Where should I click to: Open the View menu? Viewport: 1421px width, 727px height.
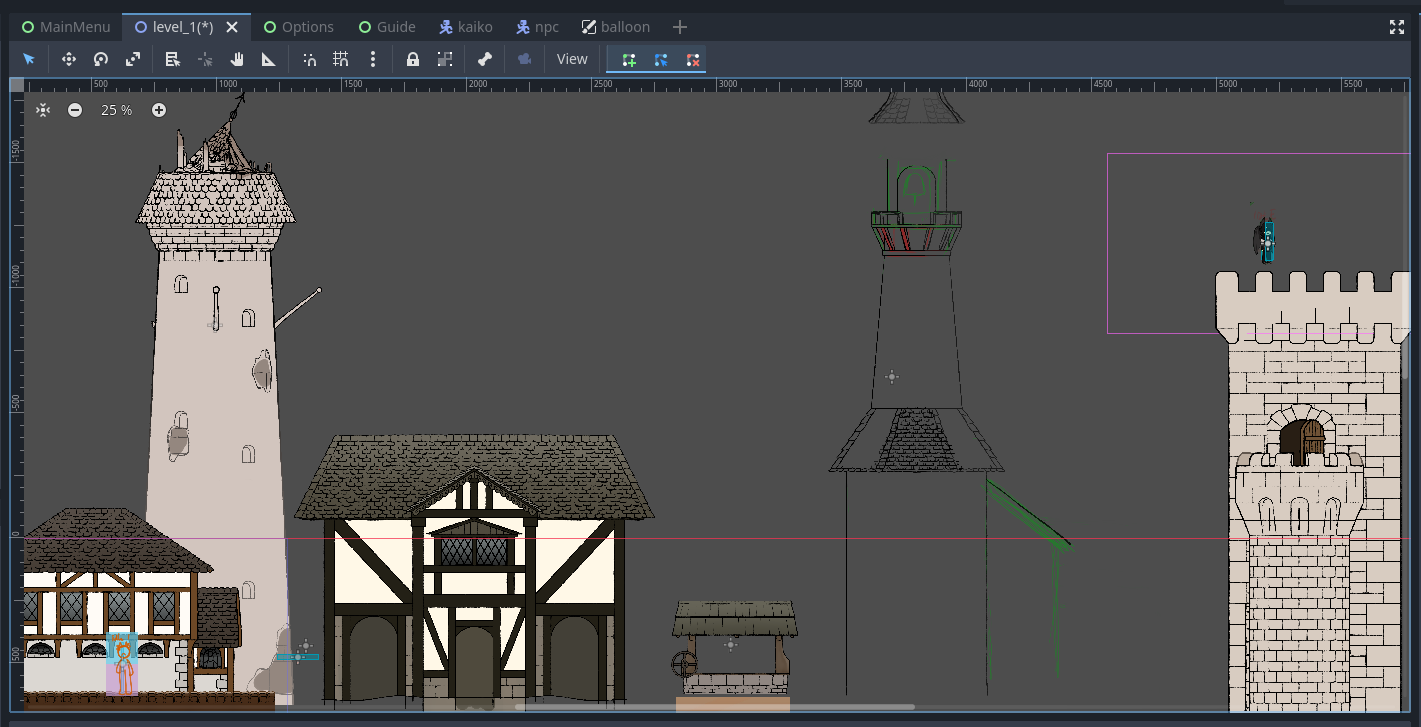572,59
